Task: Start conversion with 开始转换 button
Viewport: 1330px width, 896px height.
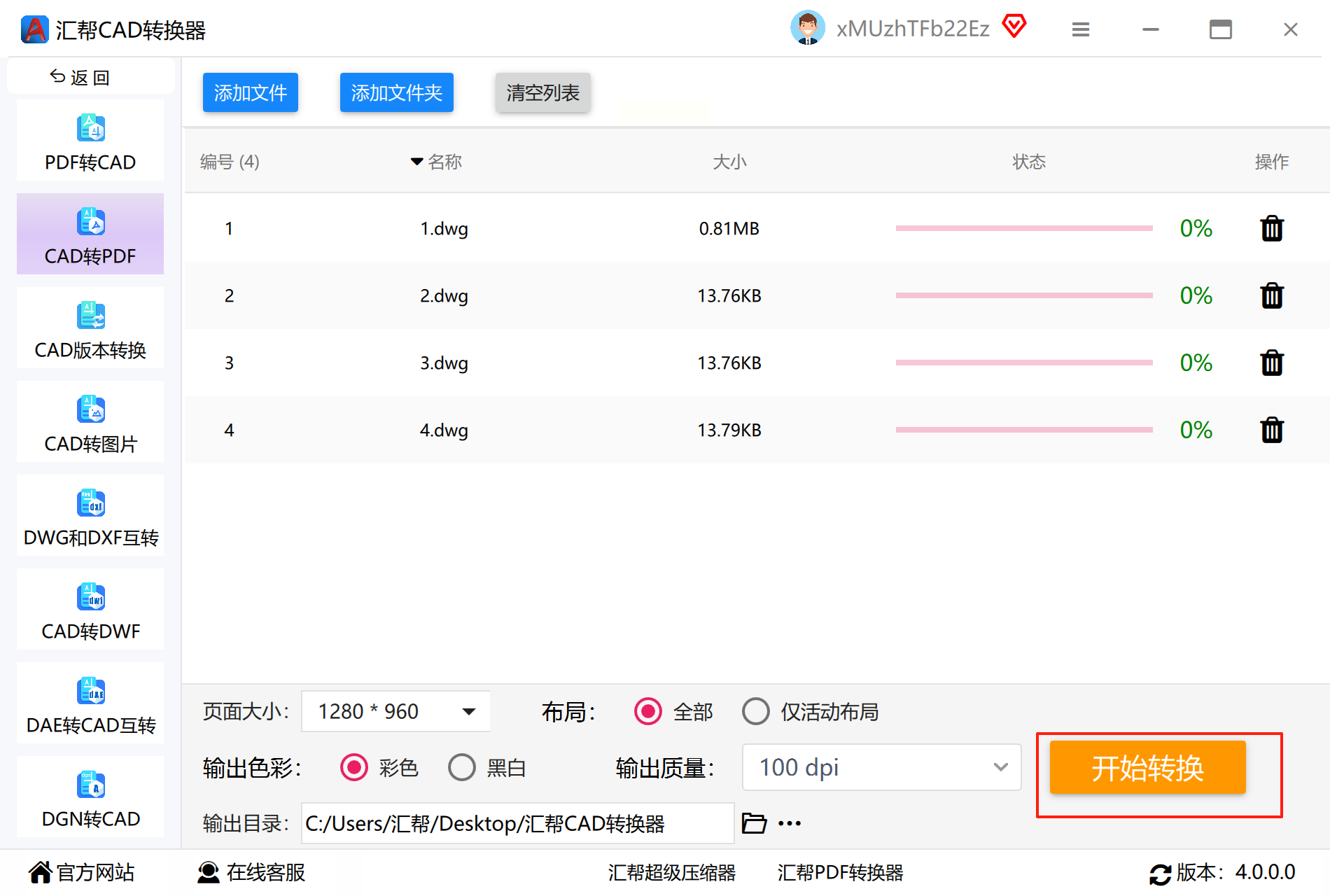Action: point(1147,767)
